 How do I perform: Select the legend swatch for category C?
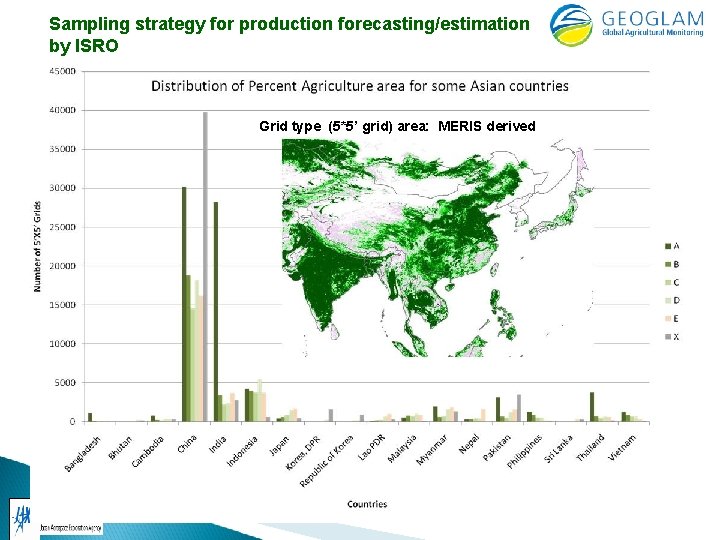pos(668,282)
